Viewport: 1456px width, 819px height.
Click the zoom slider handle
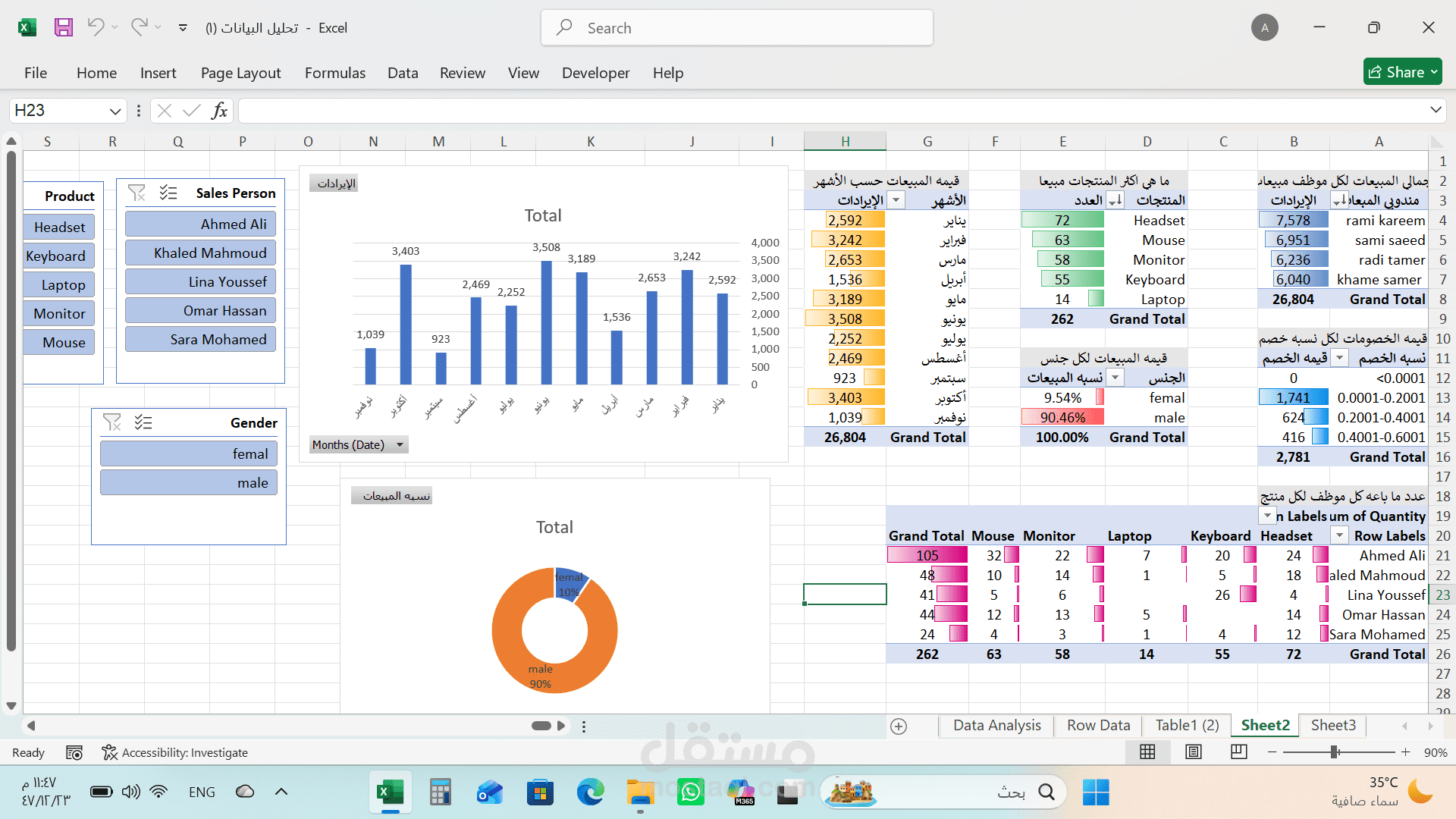1334,752
